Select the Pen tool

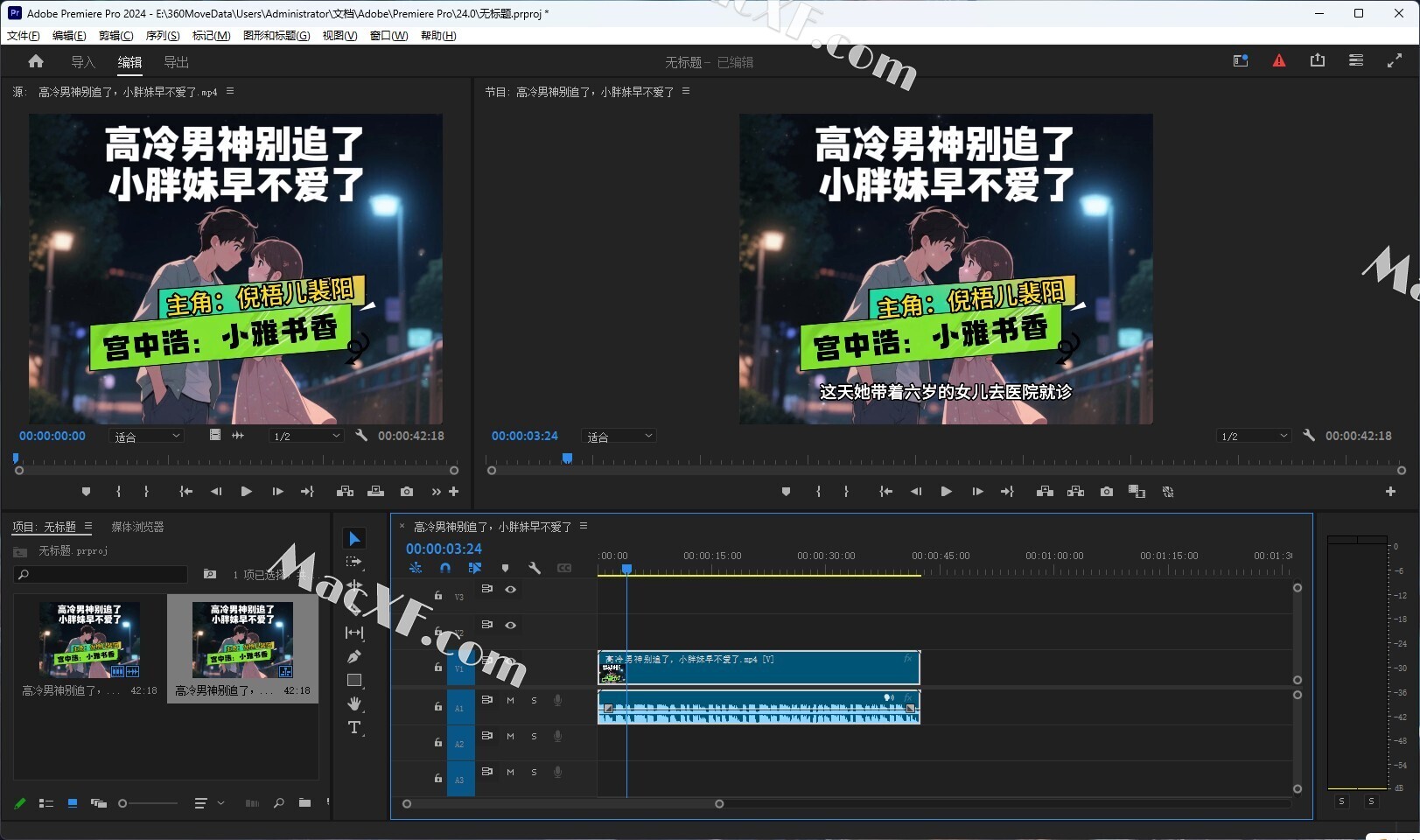tap(354, 656)
